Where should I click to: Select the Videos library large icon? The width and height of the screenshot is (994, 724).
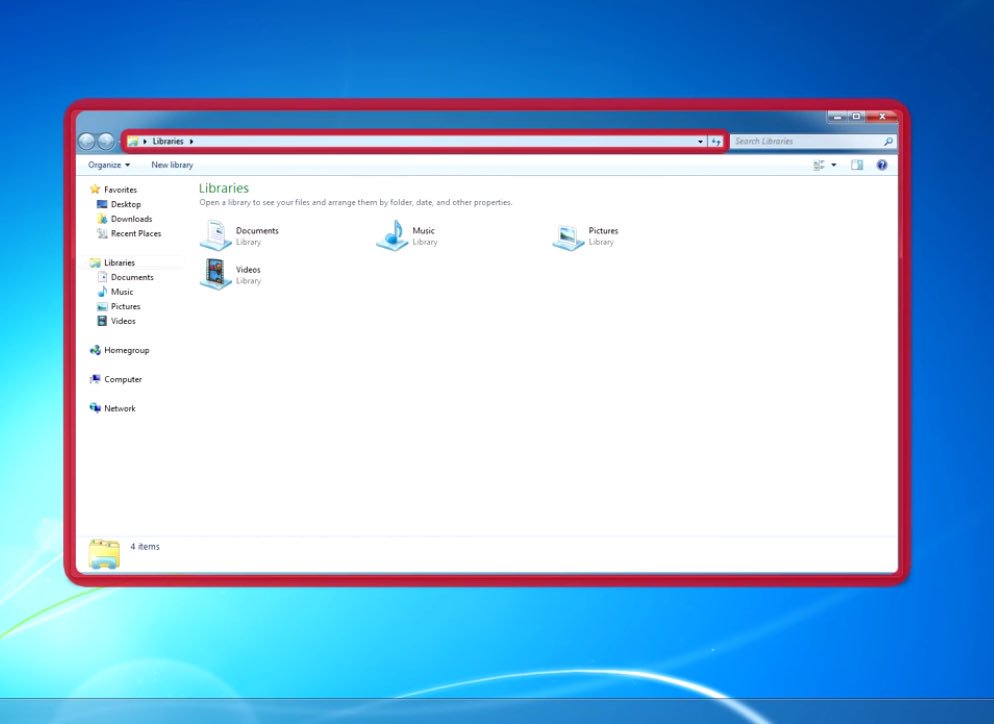pyautogui.click(x=216, y=274)
